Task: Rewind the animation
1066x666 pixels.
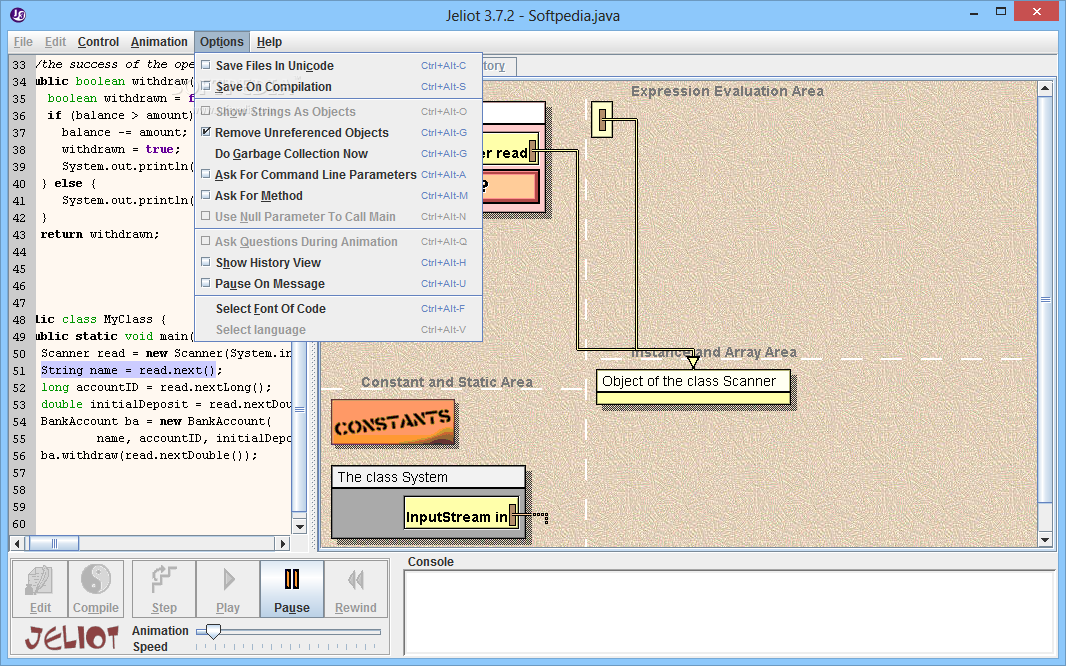Action: (356, 589)
